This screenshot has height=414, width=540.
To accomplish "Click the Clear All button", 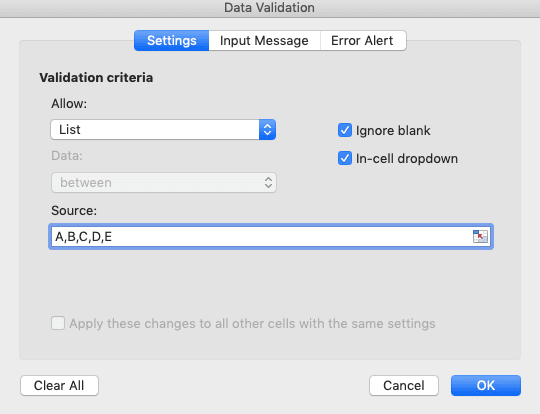I will click(59, 385).
